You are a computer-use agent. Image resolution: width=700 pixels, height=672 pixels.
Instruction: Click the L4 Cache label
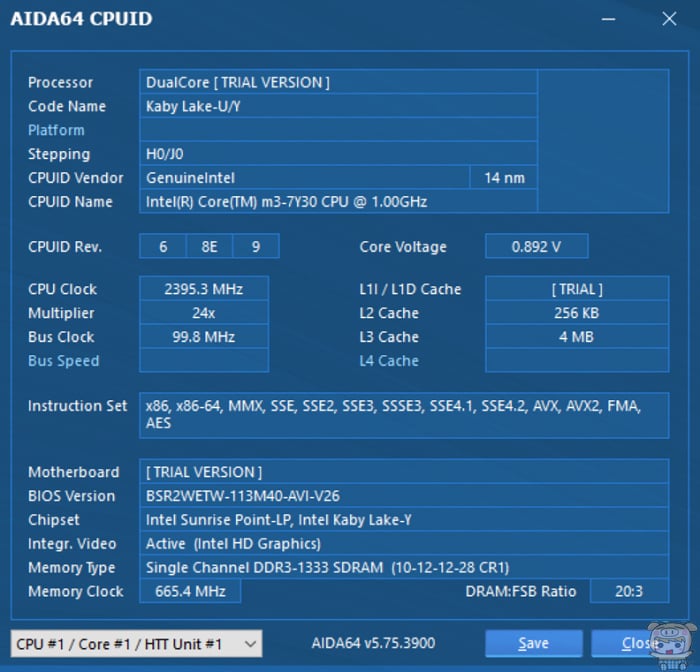[389, 360]
